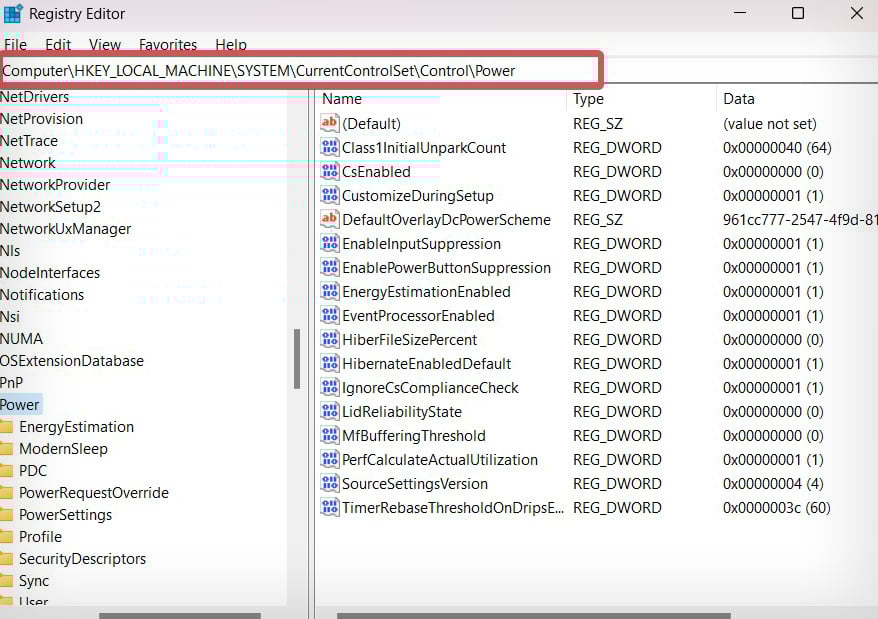The width and height of the screenshot is (878, 619).
Task: Click the PDC folder icon
Action: [x=7, y=471]
